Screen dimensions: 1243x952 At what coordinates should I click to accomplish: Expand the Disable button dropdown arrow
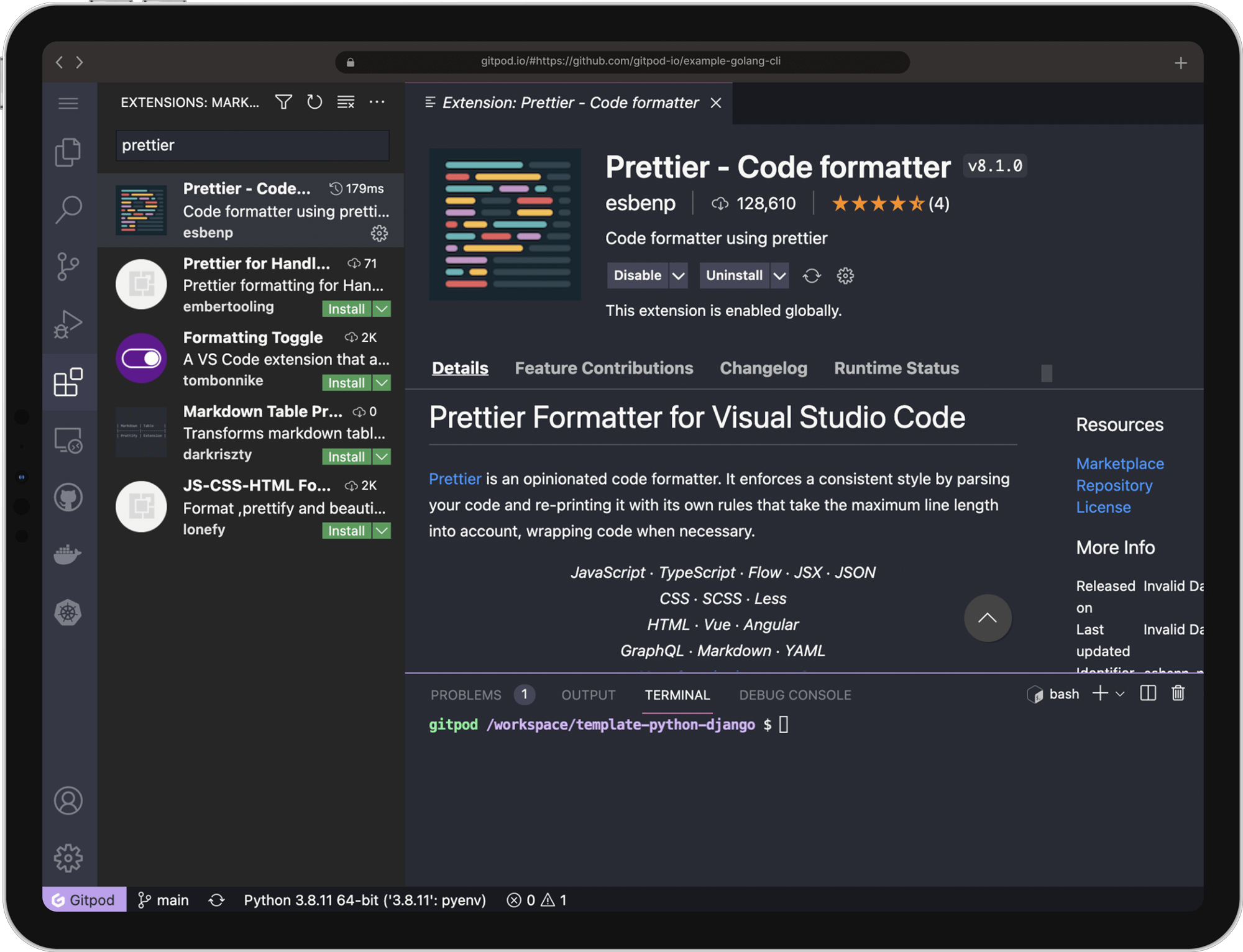click(679, 275)
